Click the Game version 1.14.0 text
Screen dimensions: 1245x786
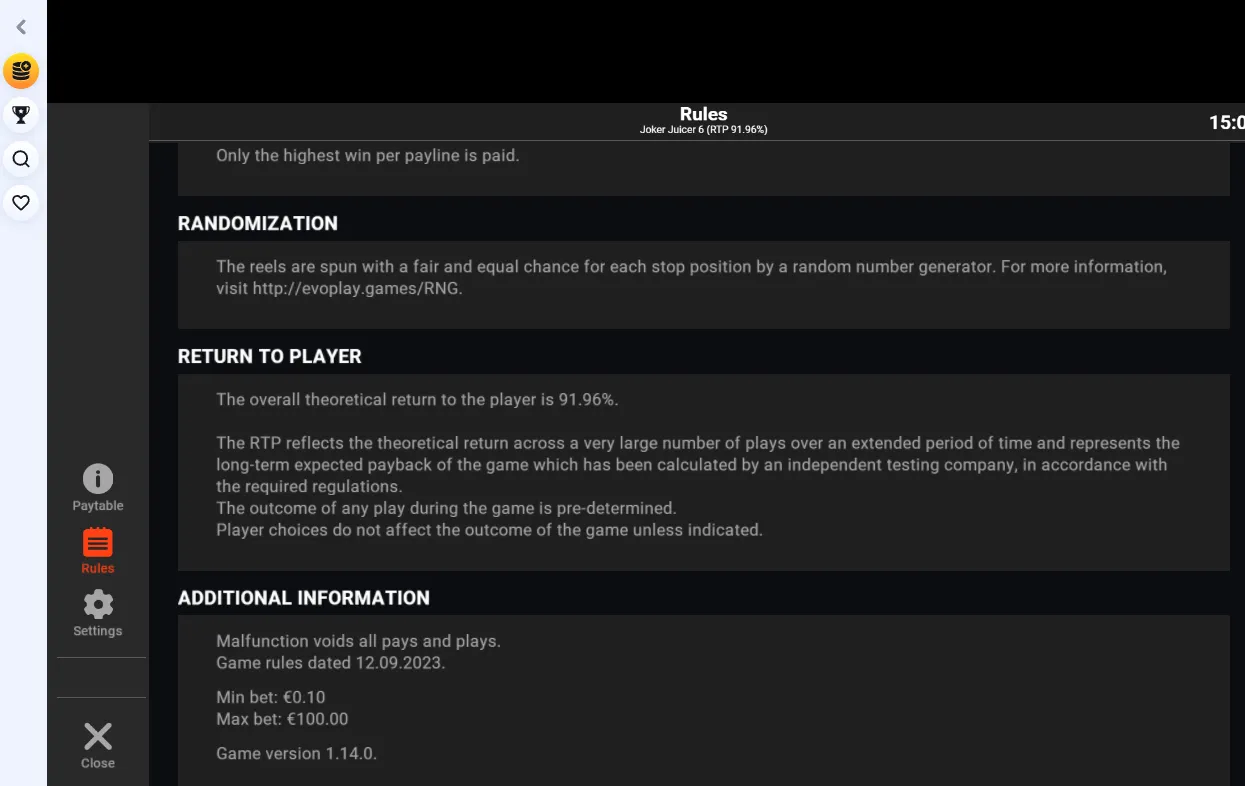point(297,754)
